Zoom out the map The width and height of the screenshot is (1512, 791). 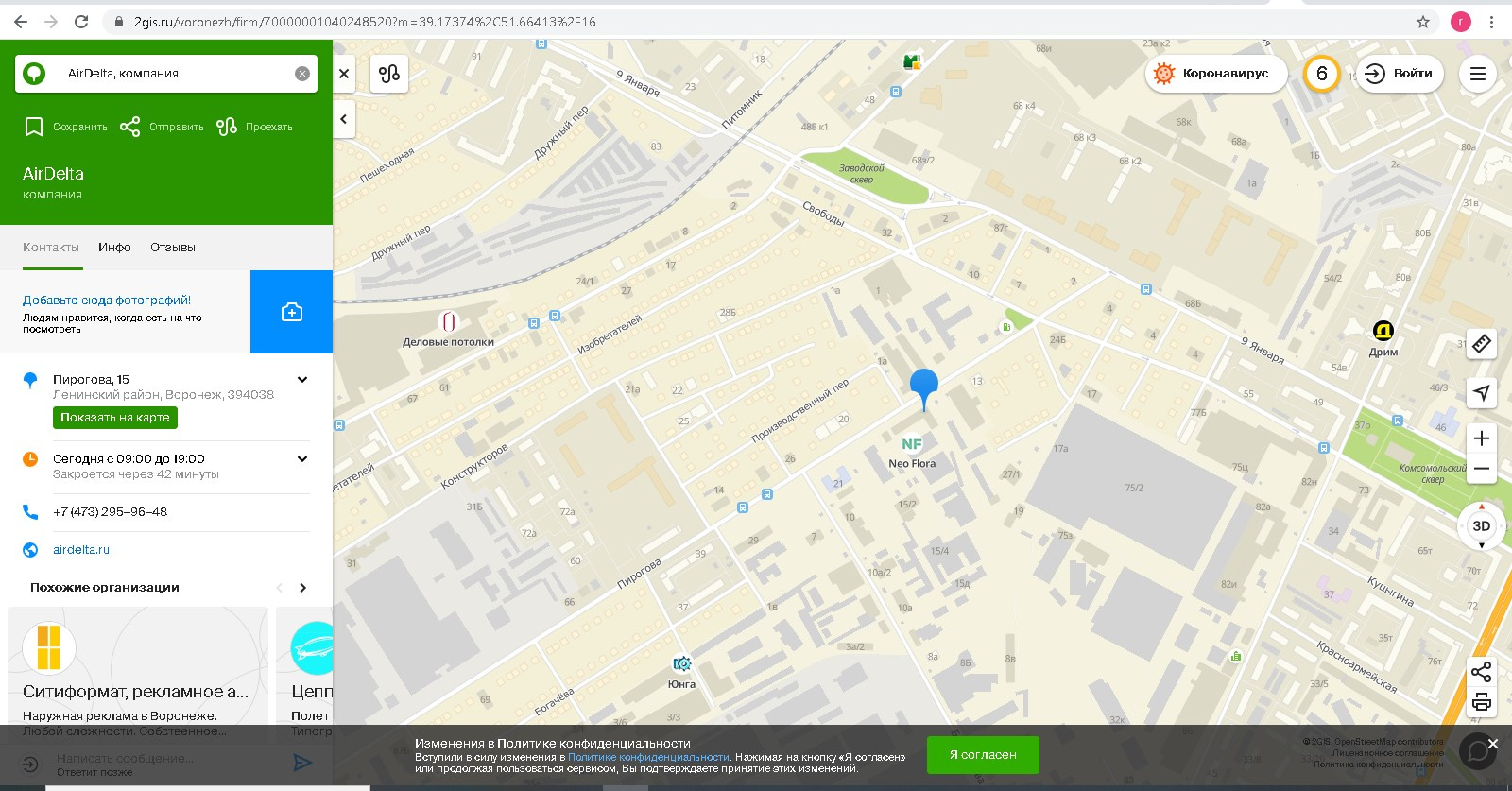(1482, 469)
